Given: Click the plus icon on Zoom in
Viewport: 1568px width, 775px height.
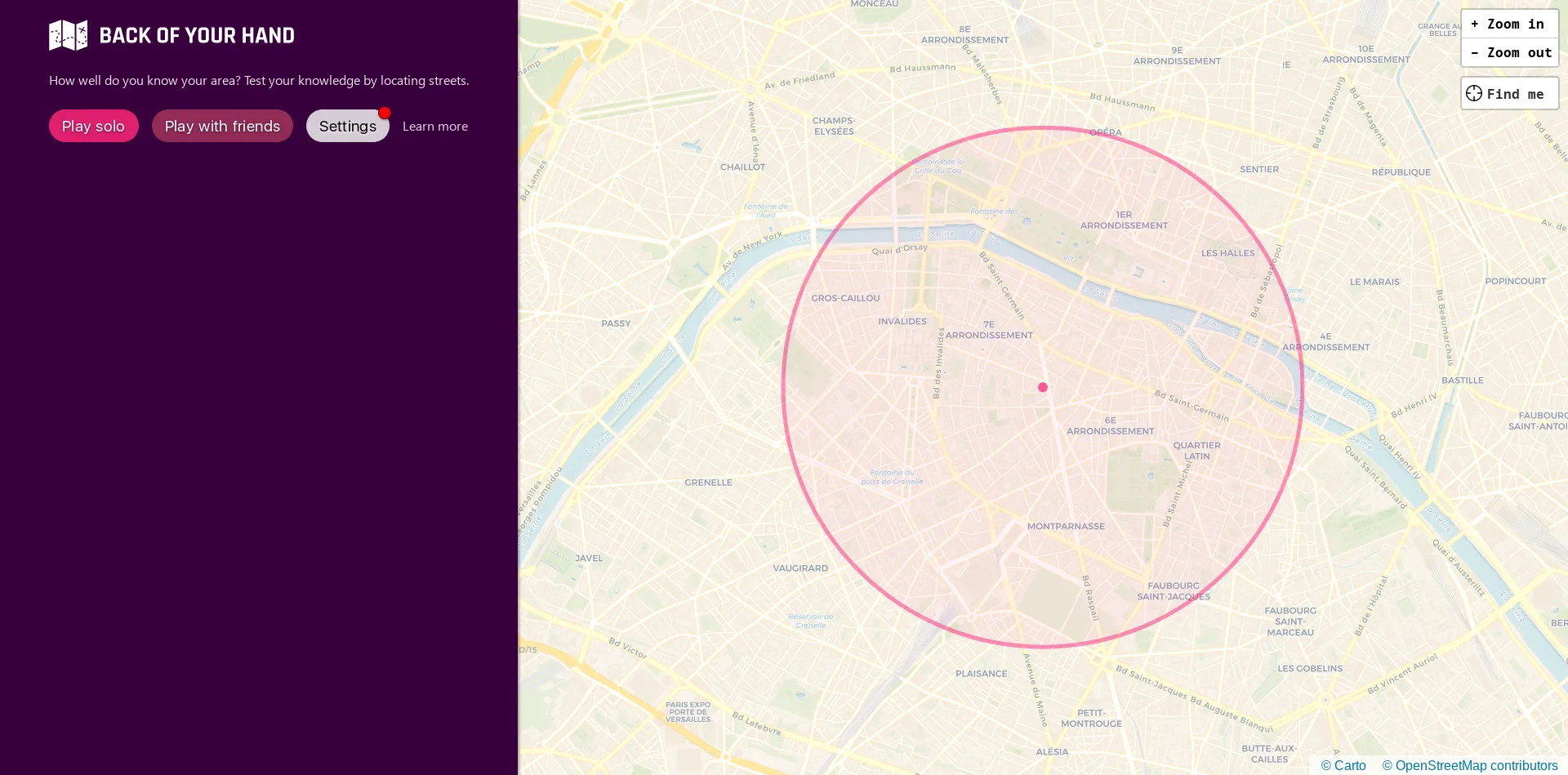Looking at the screenshot, I should (x=1475, y=24).
